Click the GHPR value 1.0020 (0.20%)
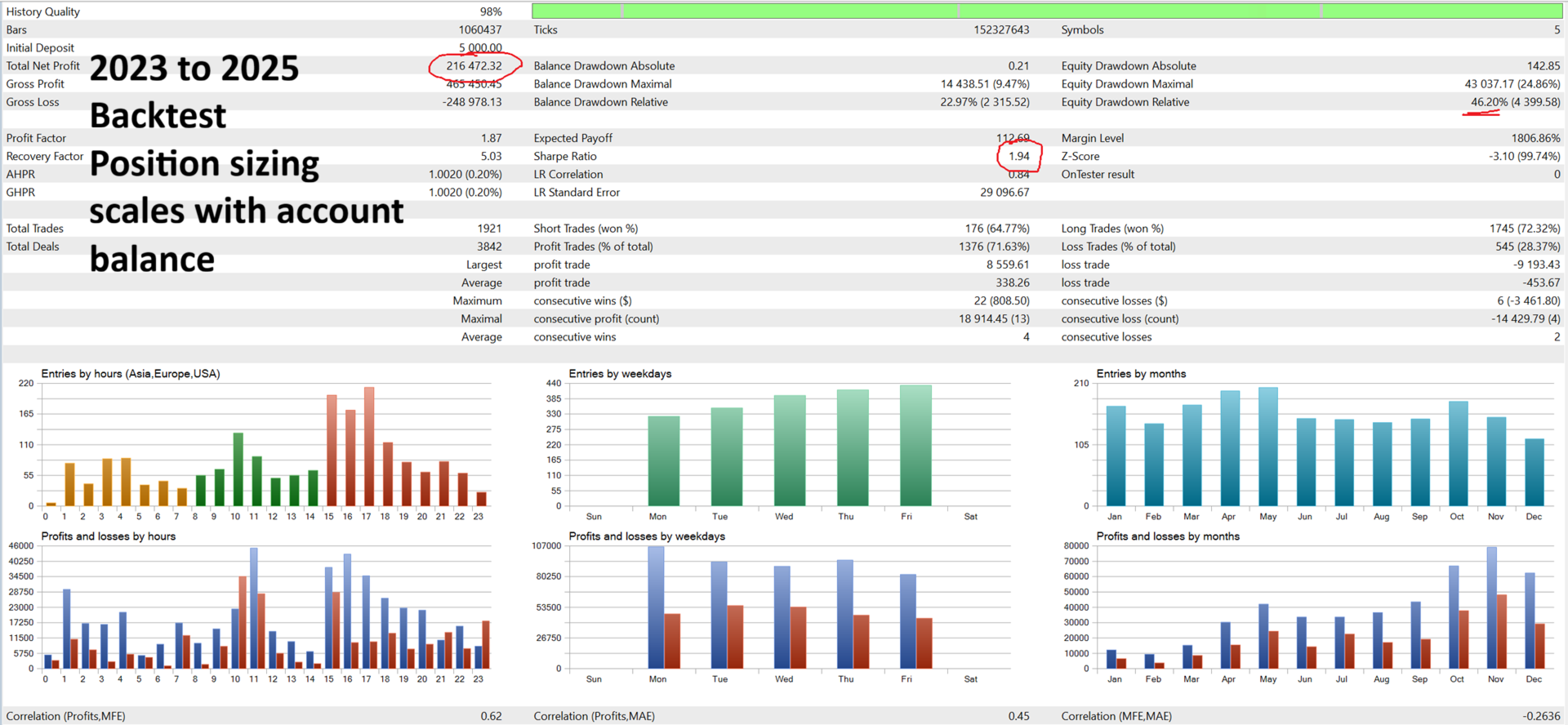Screen dimensions: 1568x725 click(465, 192)
